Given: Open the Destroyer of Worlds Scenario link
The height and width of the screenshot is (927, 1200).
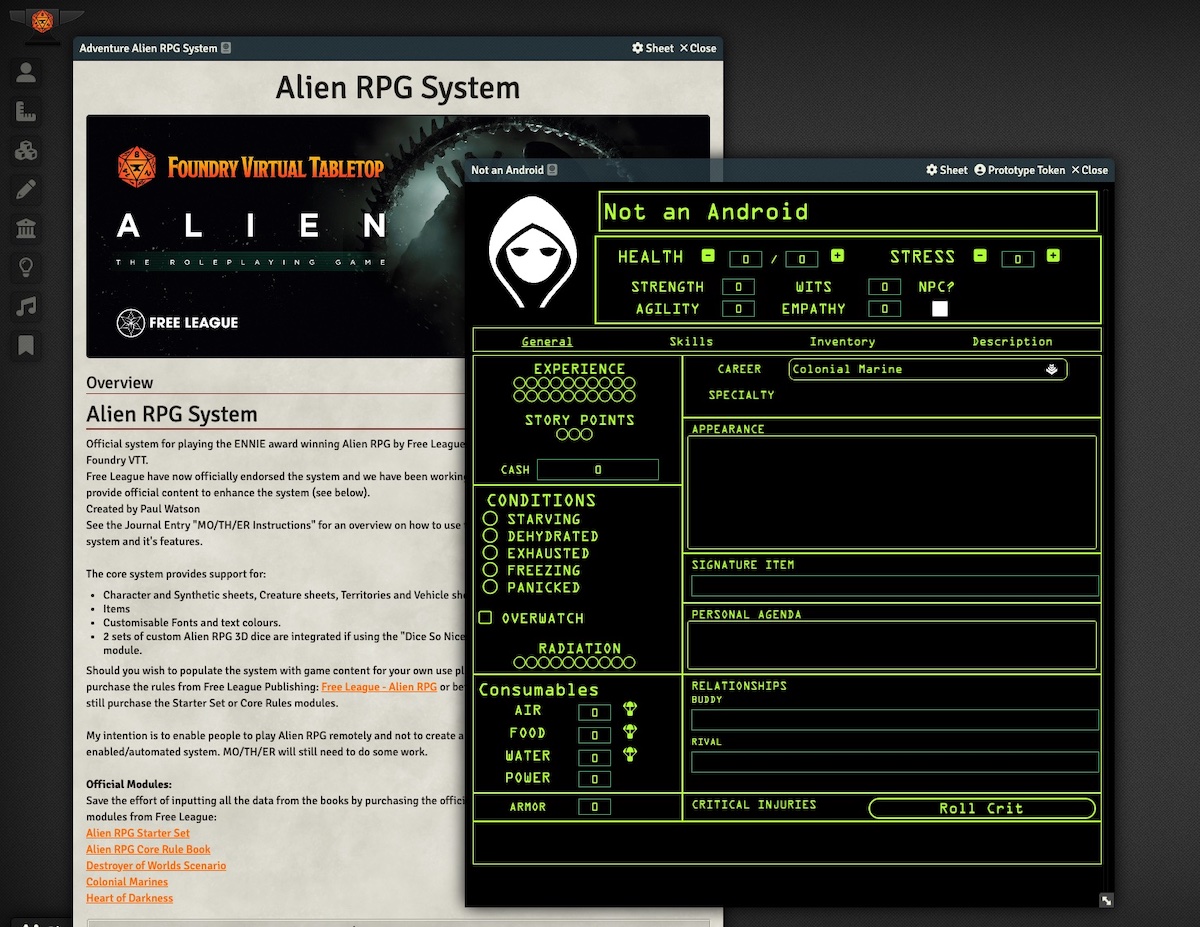Looking at the screenshot, I should [x=156, y=865].
